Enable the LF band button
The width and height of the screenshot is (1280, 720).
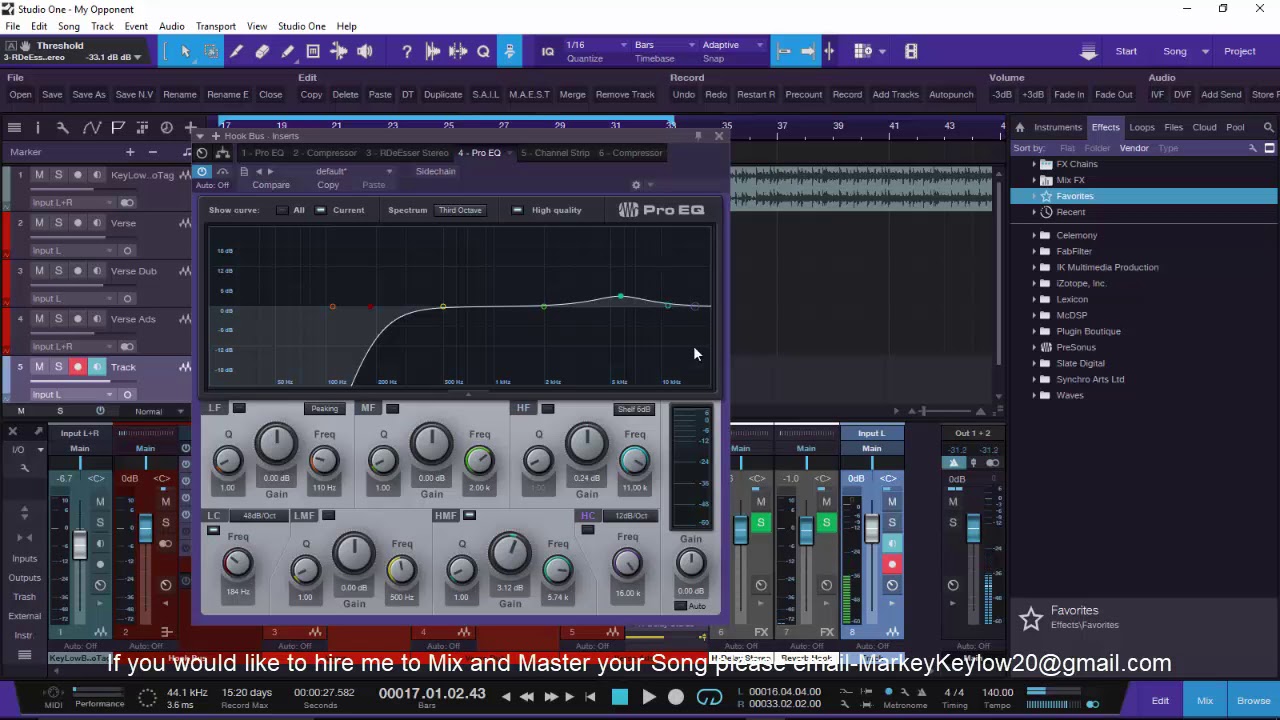click(239, 408)
